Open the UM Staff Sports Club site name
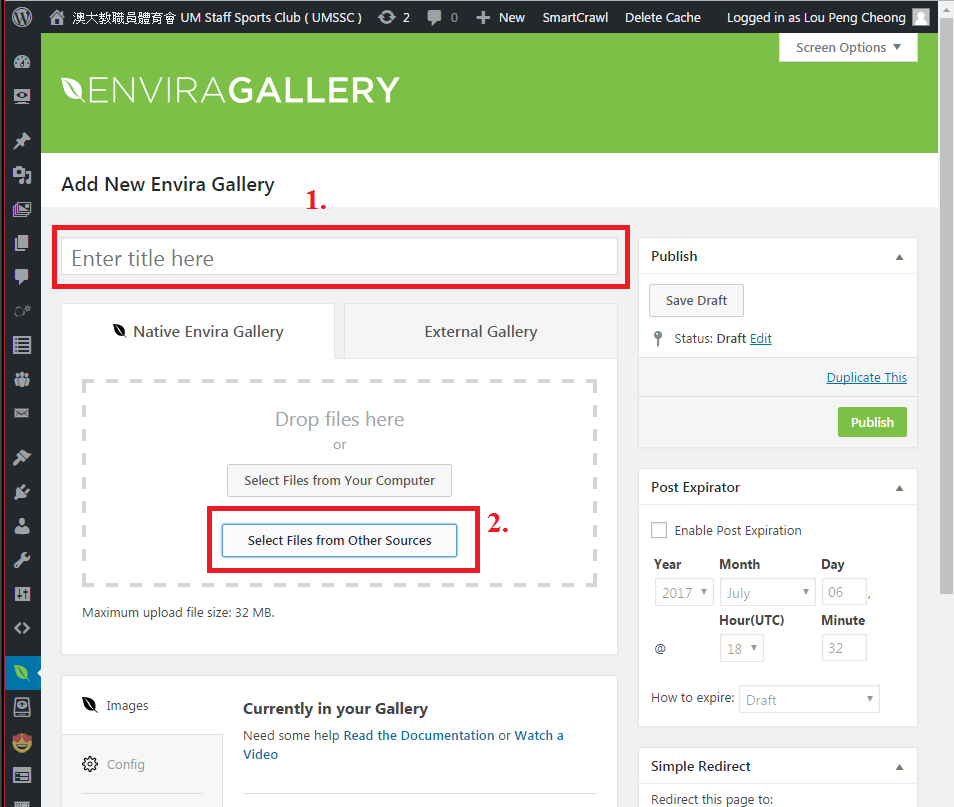Image resolution: width=954 pixels, height=807 pixels. click(x=217, y=18)
